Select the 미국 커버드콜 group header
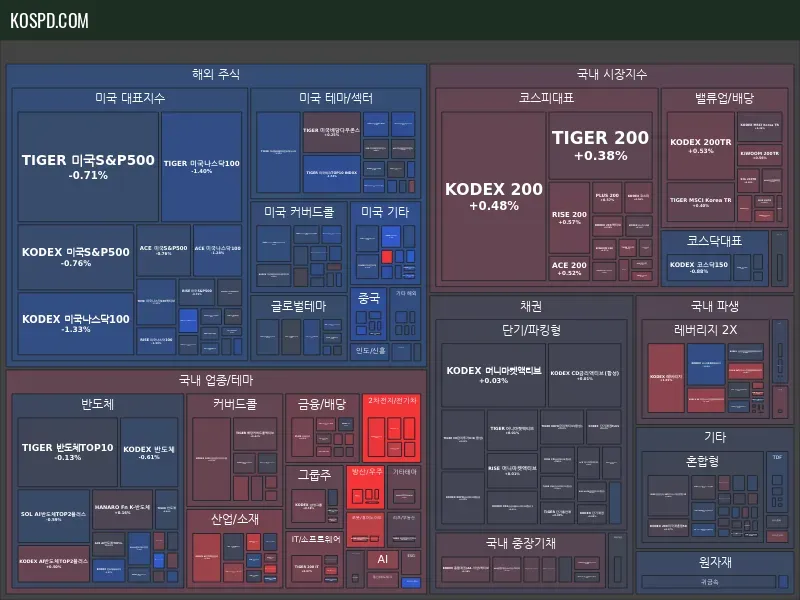This screenshot has width=800, height=600. point(299,211)
